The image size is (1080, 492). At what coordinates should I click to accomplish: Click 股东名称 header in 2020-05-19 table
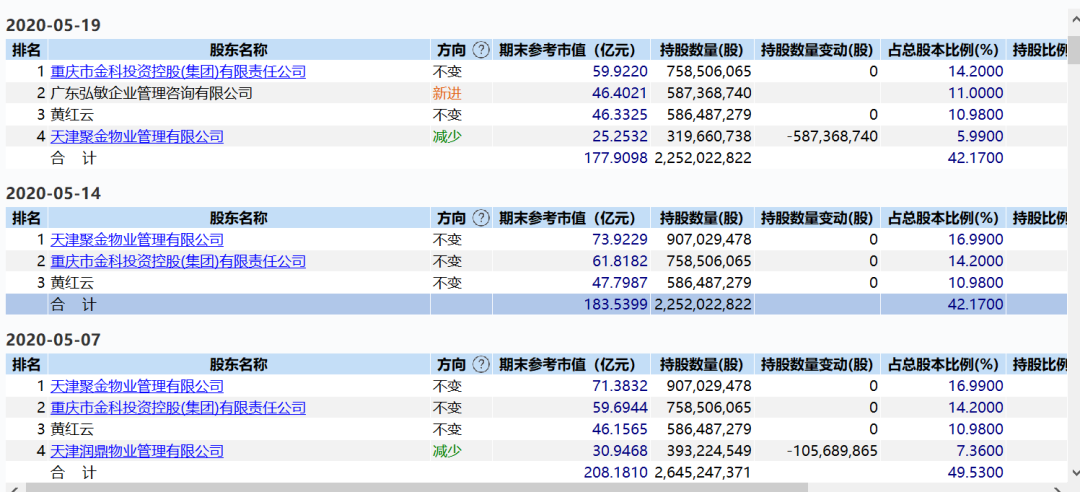[x=239, y=50]
